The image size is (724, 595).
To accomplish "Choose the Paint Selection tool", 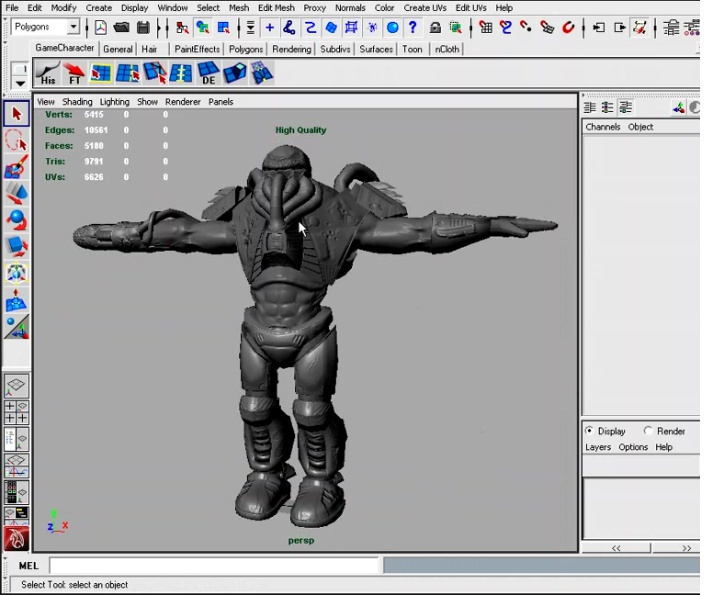I will [x=17, y=167].
